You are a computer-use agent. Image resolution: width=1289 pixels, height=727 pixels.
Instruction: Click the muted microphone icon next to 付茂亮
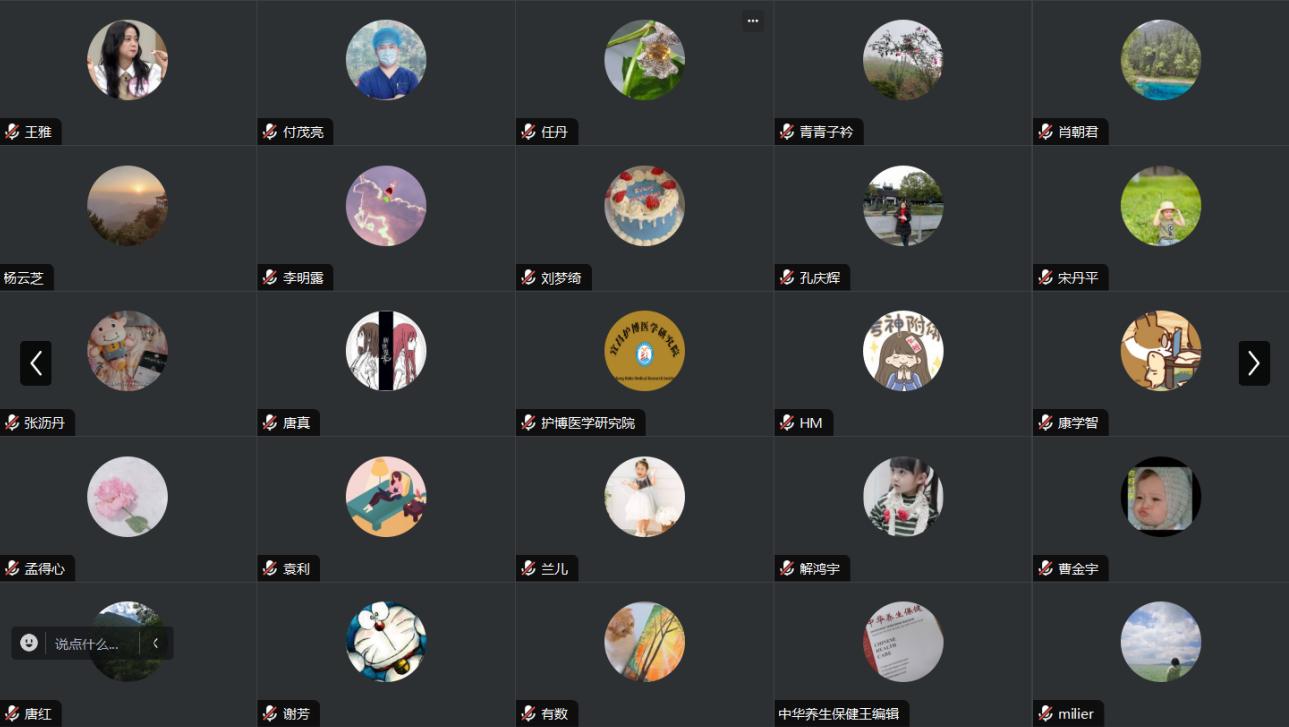270,132
